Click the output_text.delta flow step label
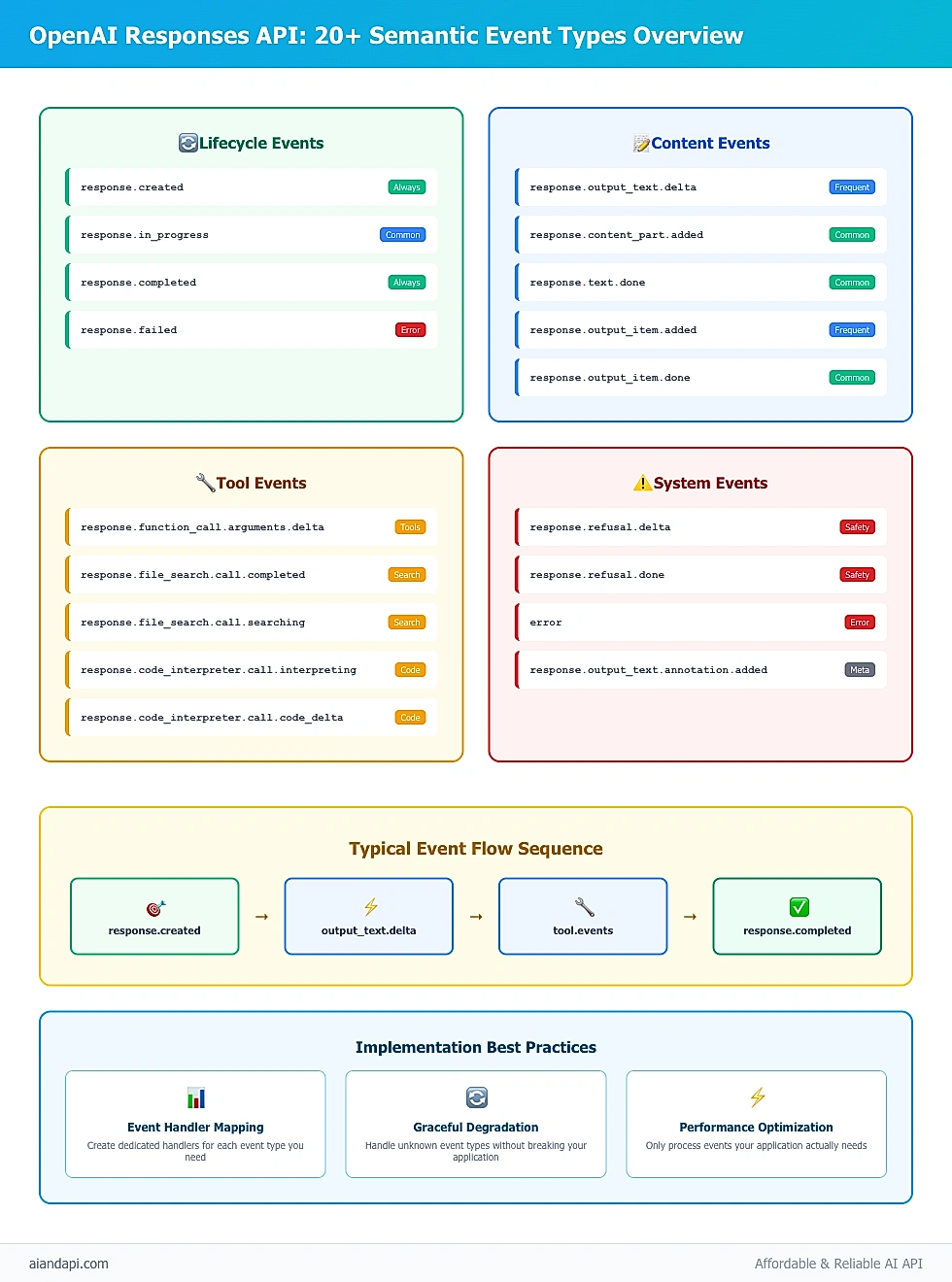Viewport: 952px width, 1282px height. click(369, 930)
